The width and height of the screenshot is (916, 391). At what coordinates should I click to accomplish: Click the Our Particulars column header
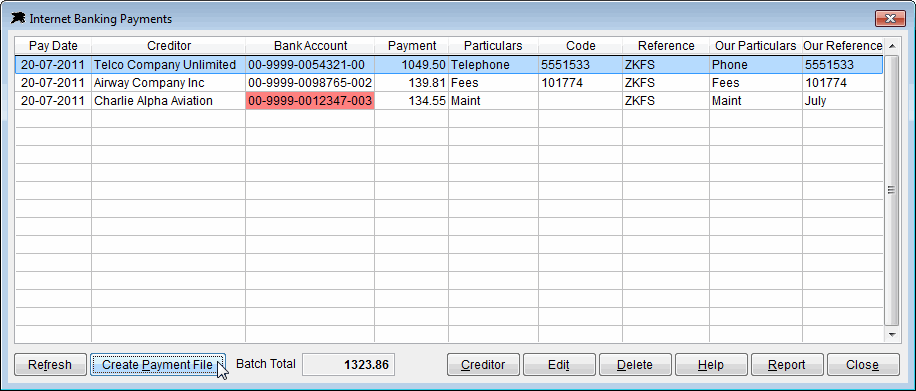(756, 46)
